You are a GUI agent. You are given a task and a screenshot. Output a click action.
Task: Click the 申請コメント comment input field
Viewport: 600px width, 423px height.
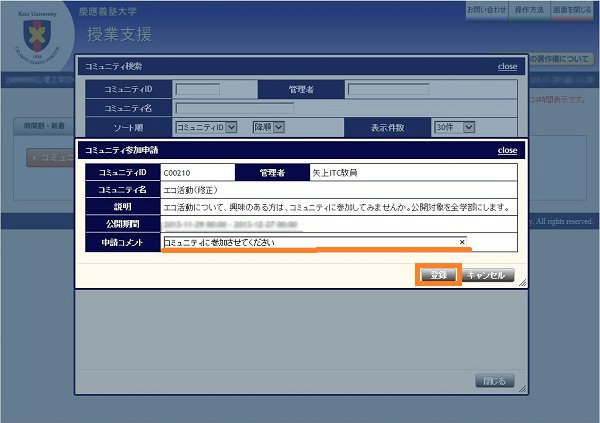310,243
